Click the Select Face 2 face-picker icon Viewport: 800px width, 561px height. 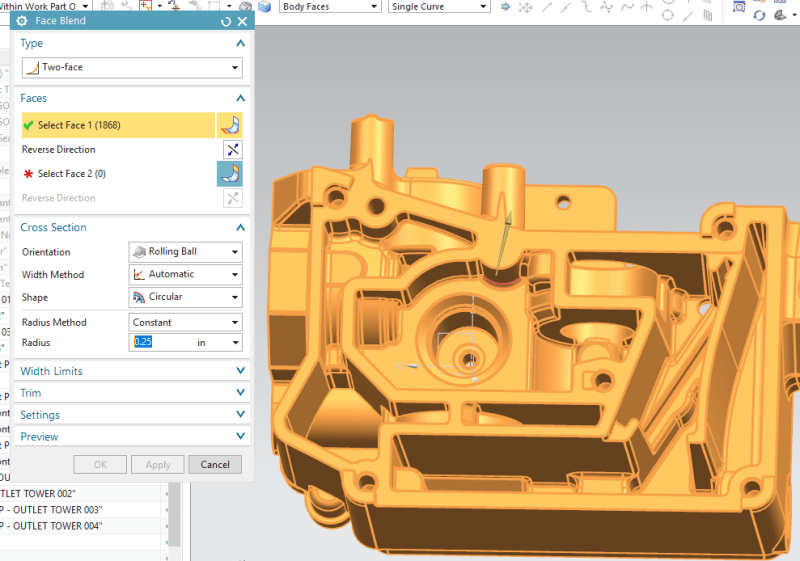[230, 174]
